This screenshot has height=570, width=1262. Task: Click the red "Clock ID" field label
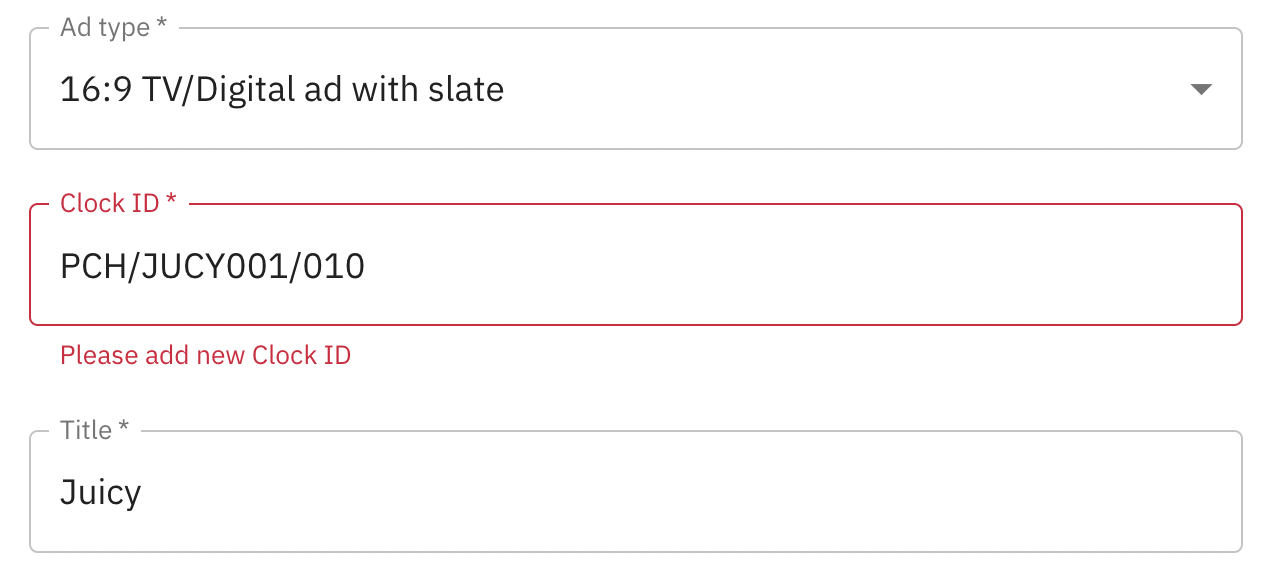[x=109, y=203]
